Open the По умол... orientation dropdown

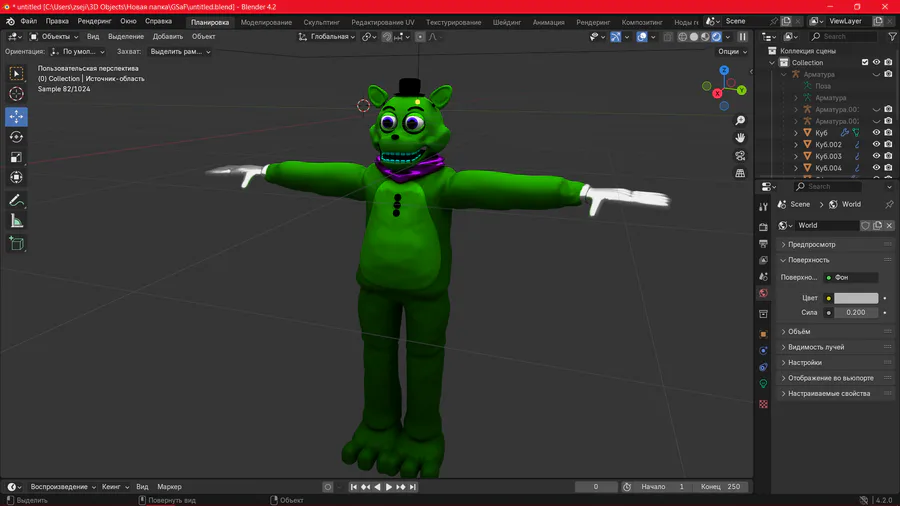point(77,52)
